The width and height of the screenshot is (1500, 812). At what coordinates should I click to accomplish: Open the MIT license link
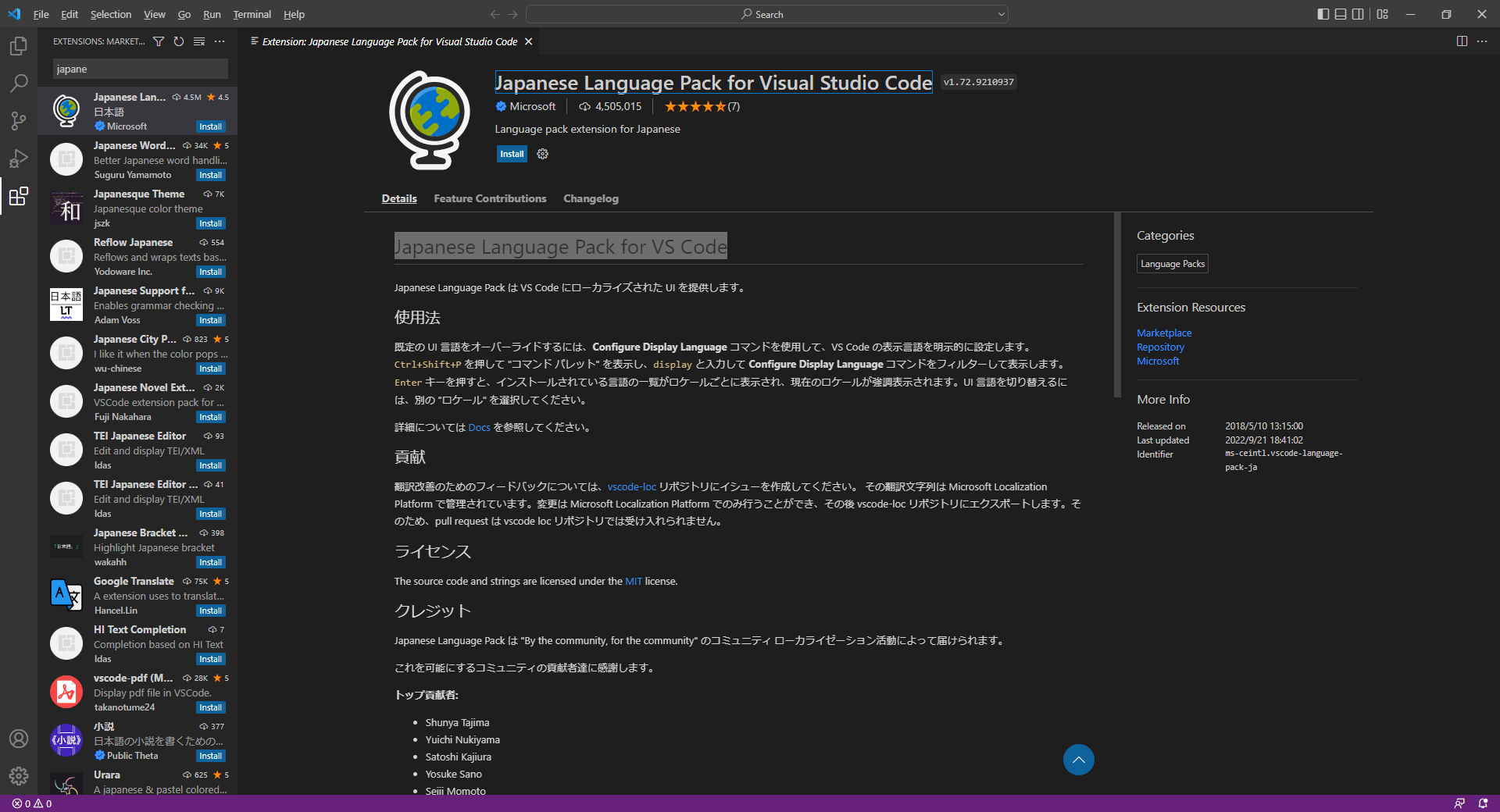tap(633, 581)
